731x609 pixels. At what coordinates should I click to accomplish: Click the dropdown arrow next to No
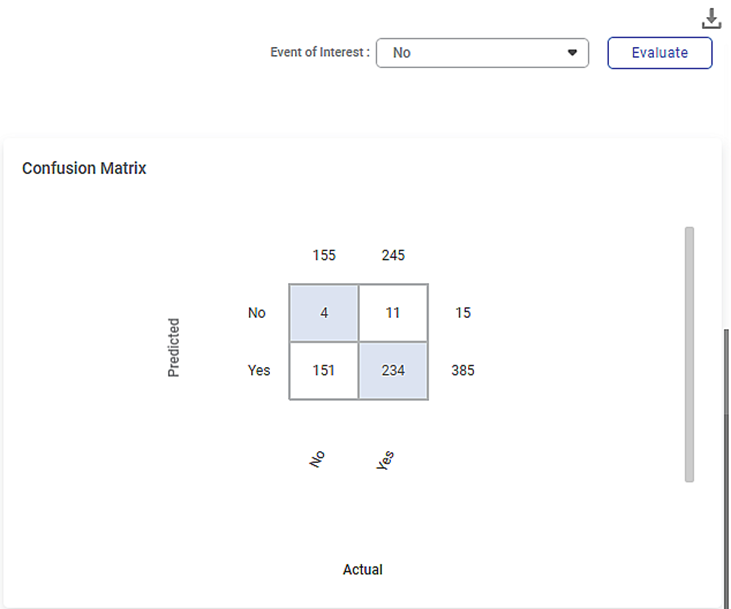(572, 53)
